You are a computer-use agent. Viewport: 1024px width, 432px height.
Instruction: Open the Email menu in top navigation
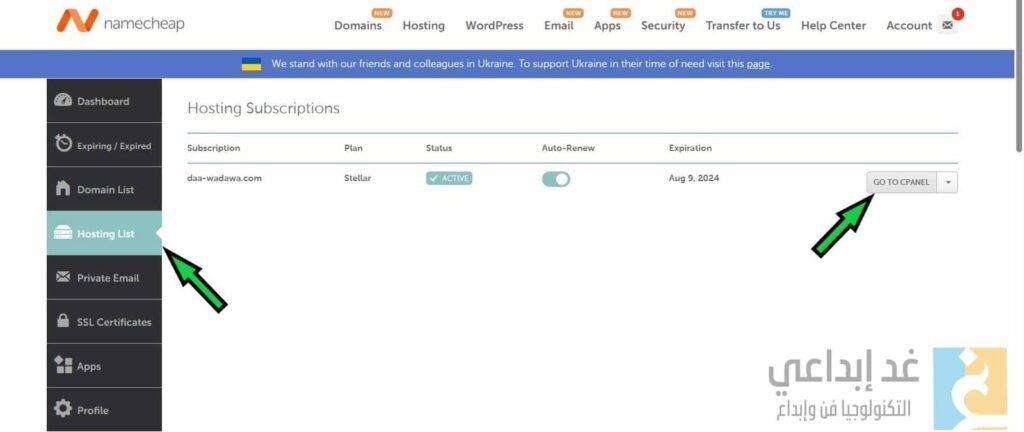pos(558,25)
